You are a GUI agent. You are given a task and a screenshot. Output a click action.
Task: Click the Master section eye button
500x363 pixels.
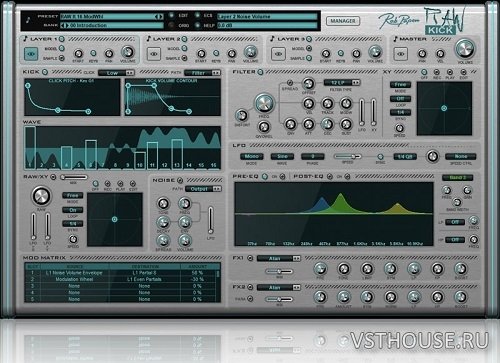pos(401,54)
